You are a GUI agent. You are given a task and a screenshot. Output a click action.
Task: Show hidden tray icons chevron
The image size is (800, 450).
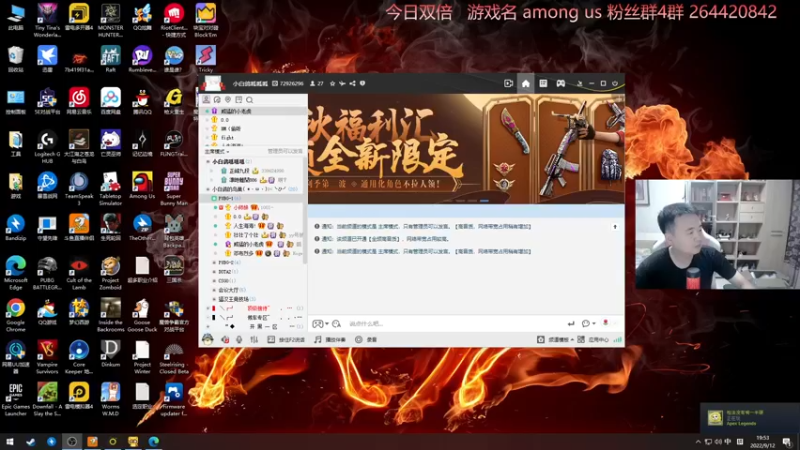(x=698, y=441)
